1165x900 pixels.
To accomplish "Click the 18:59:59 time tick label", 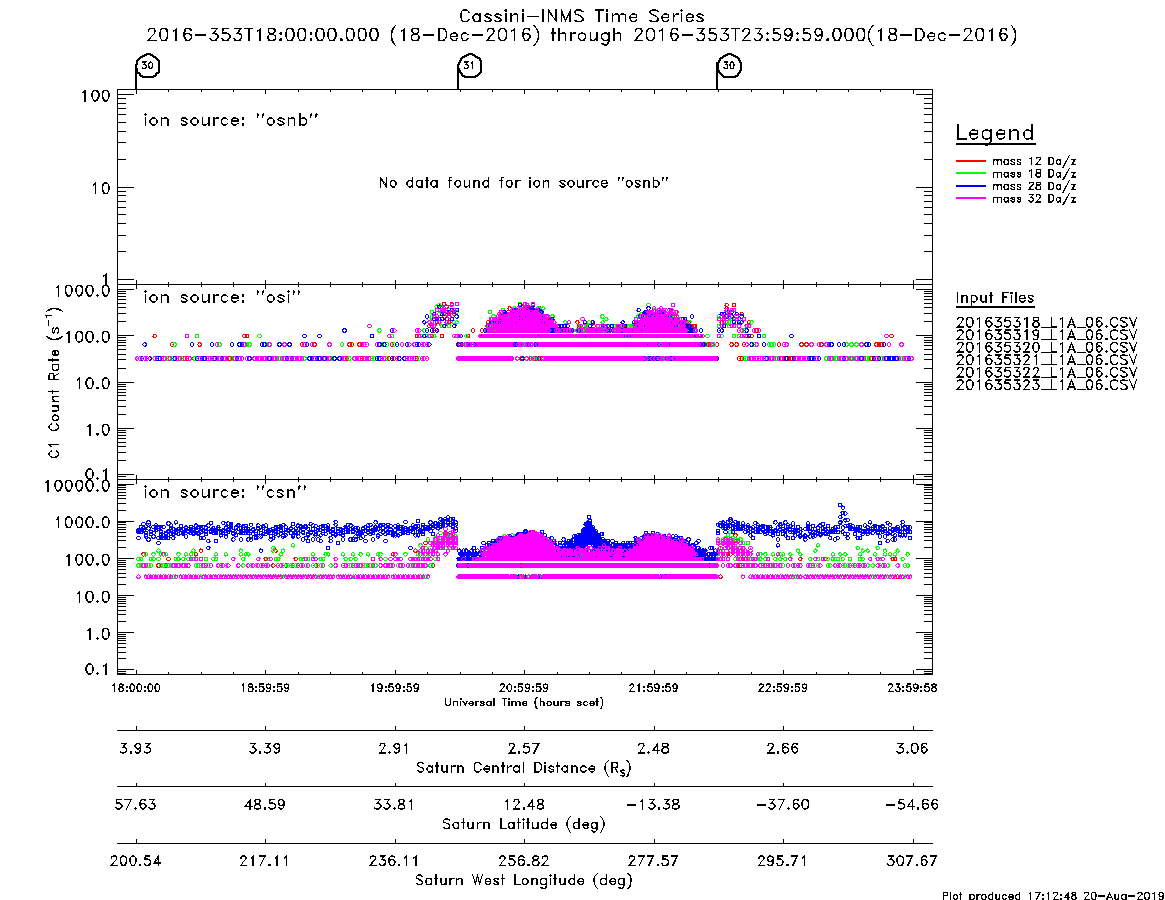I will click(x=265, y=688).
